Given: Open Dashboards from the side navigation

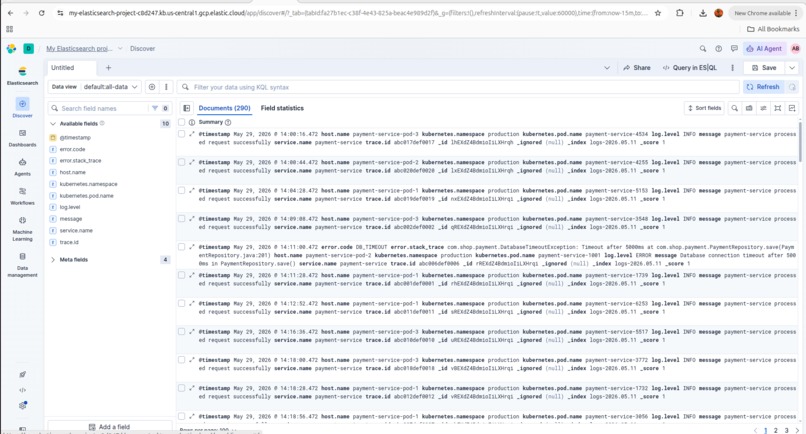Looking at the screenshot, I should click(22, 137).
